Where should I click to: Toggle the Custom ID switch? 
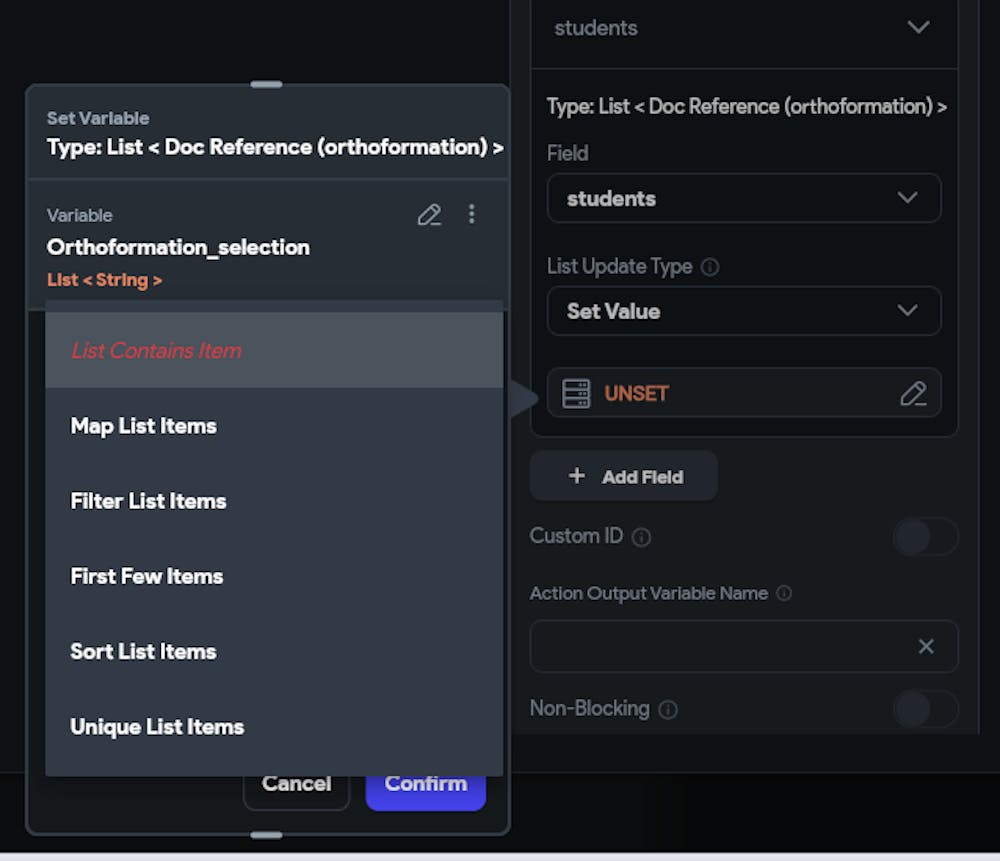(924, 537)
